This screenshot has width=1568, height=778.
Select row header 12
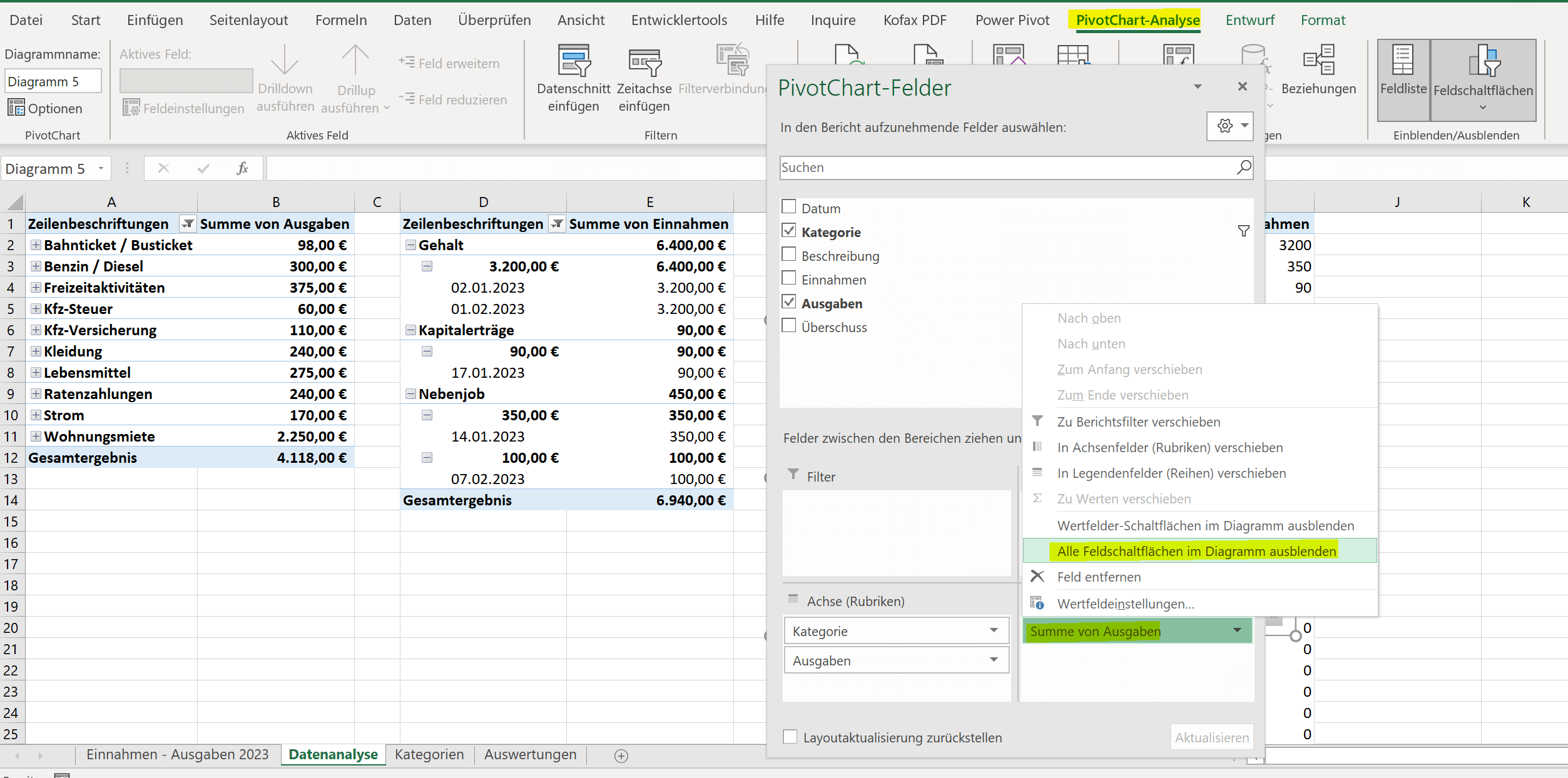pyautogui.click(x=11, y=457)
